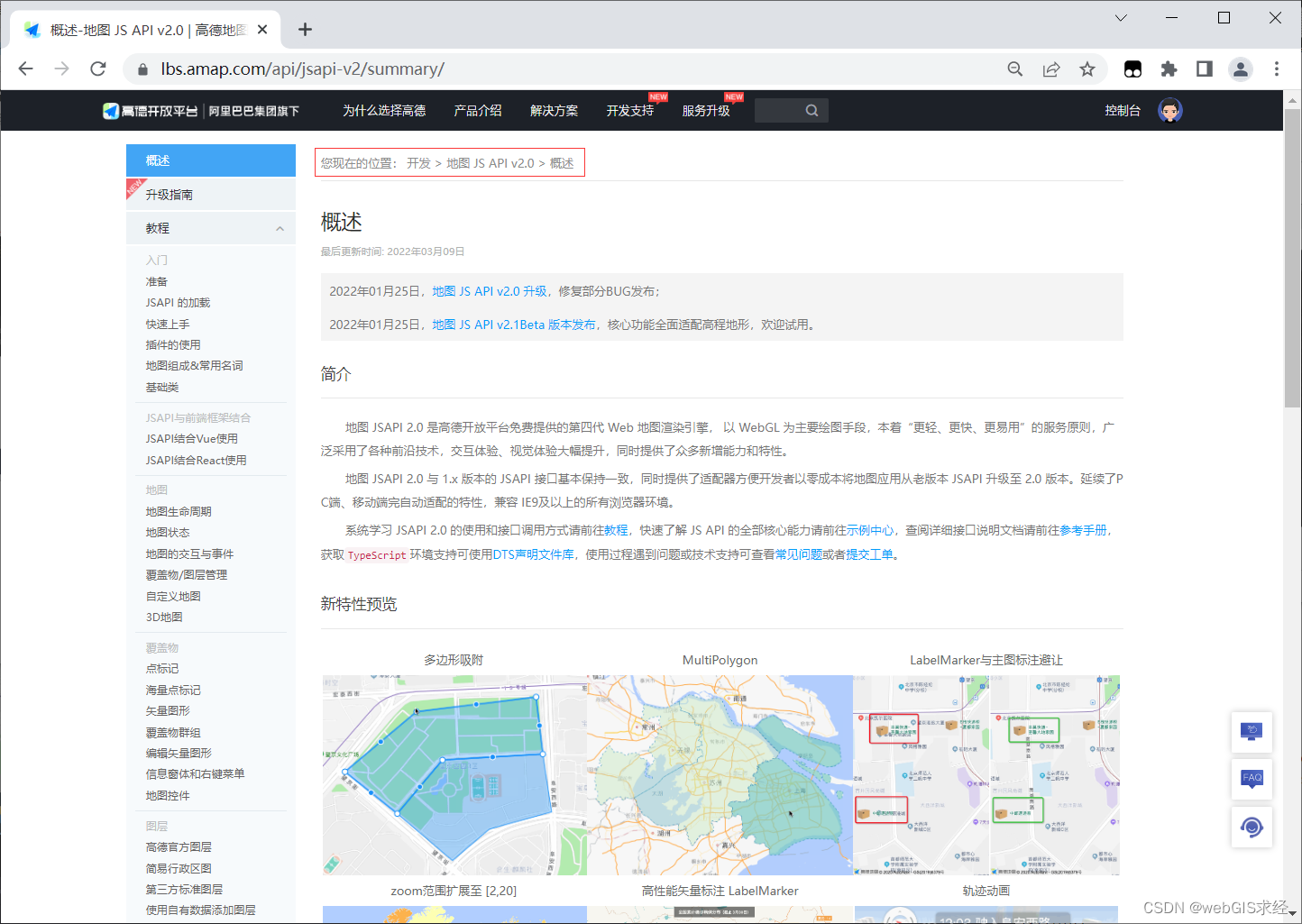This screenshot has height=924, width=1302.
Task: Click the black extension icon in toolbar
Action: (x=1132, y=69)
